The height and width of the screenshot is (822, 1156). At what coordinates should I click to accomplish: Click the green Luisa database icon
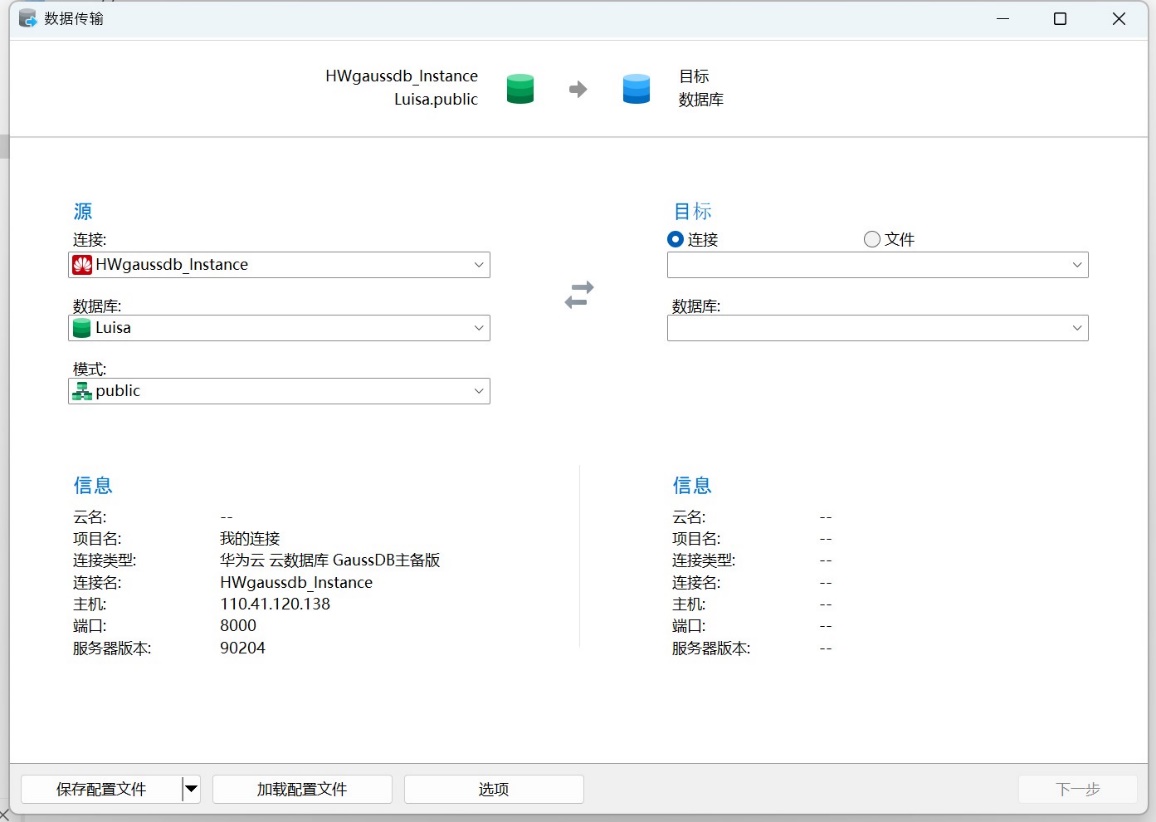tap(82, 328)
